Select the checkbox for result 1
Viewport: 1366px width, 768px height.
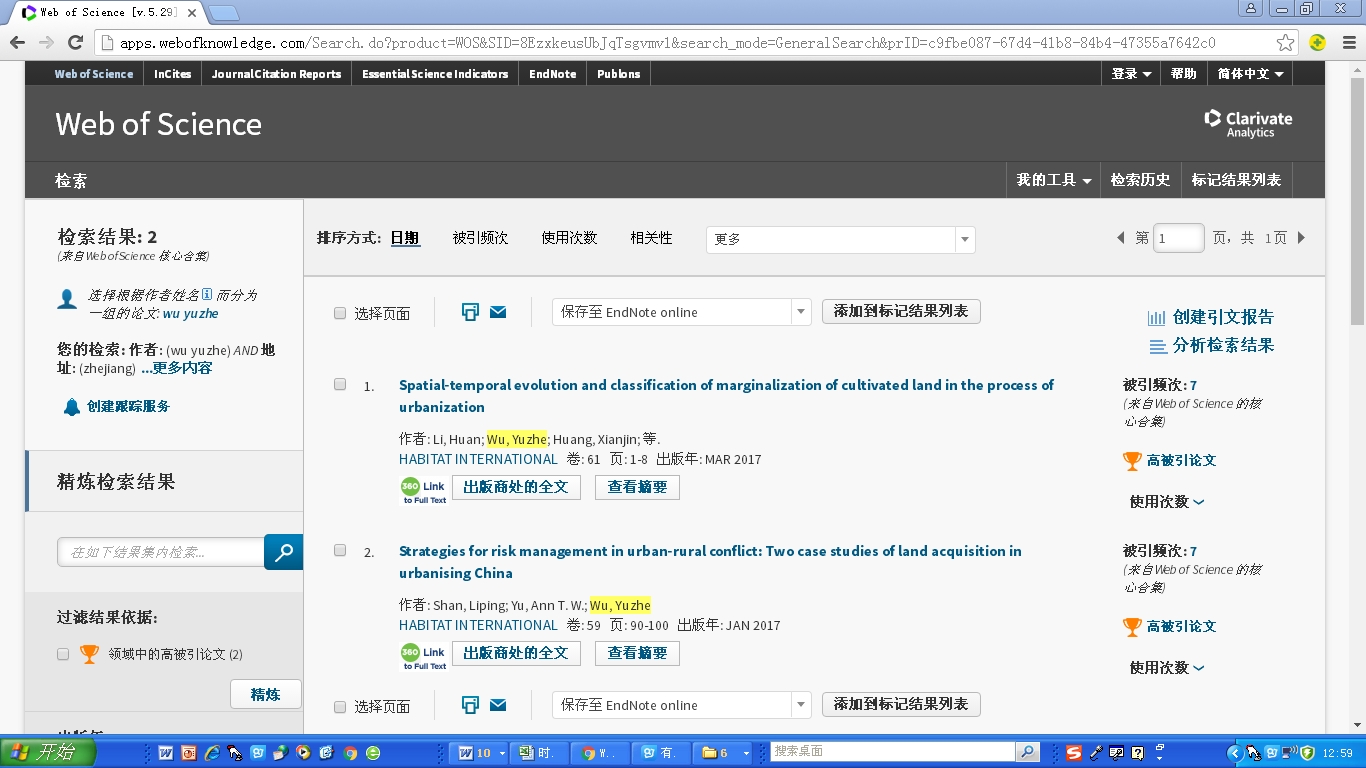tap(340, 384)
